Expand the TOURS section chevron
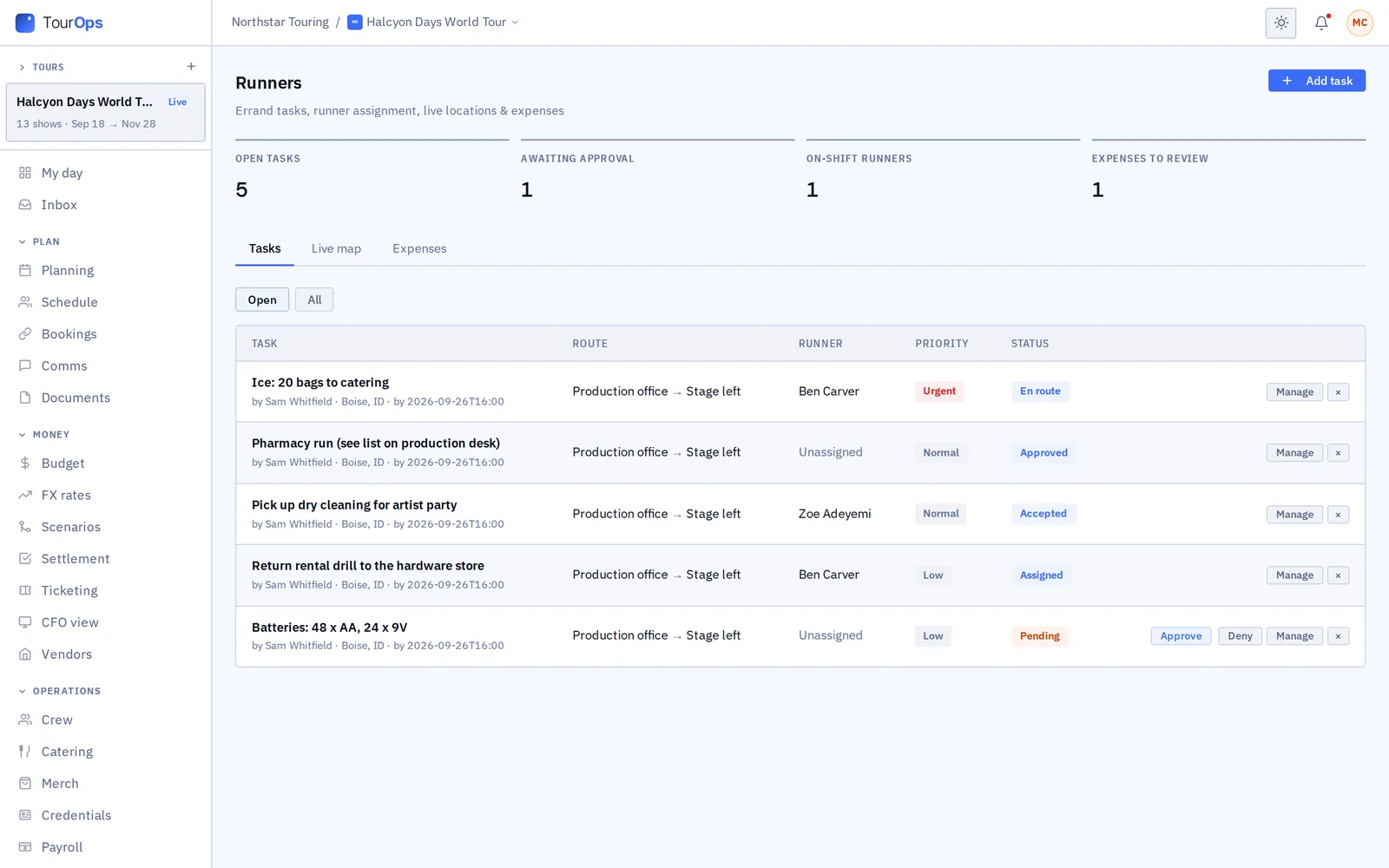This screenshot has height=868, width=1389. coord(22,67)
